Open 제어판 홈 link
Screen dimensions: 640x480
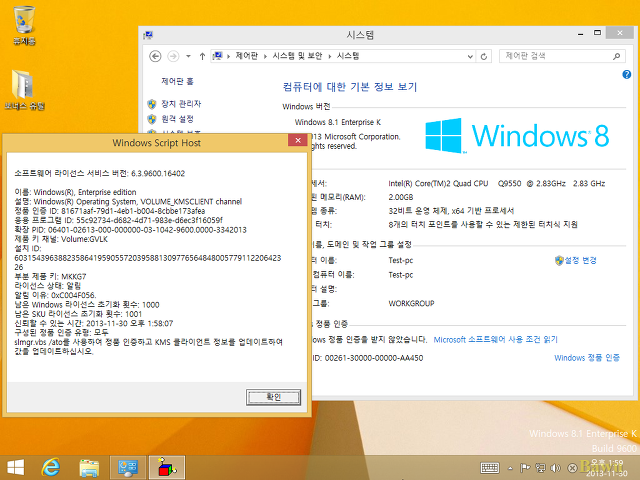pos(177,81)
